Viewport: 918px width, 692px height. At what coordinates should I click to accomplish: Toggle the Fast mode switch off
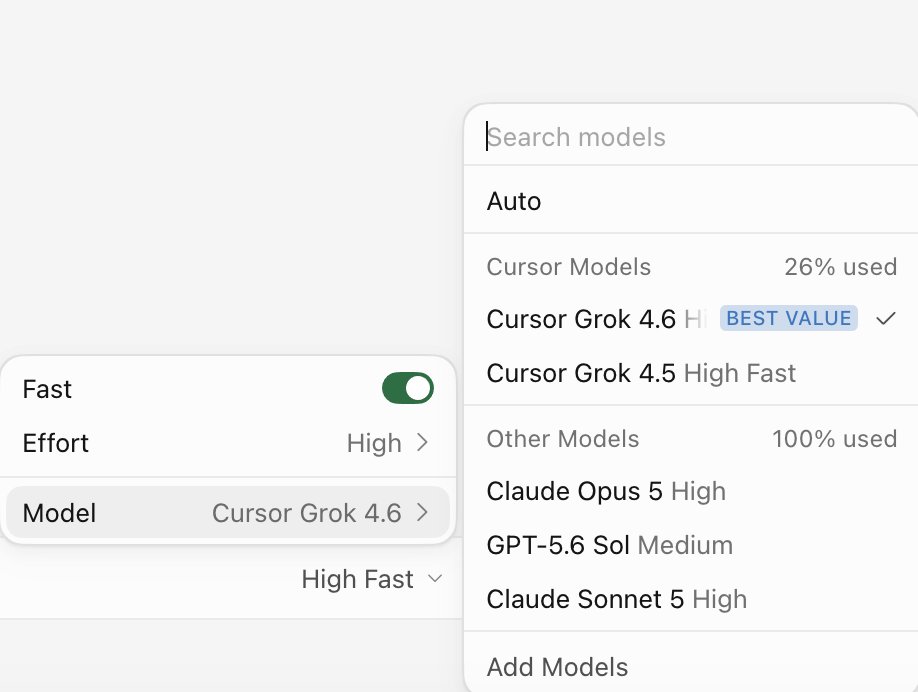click(x=407, y=388)
